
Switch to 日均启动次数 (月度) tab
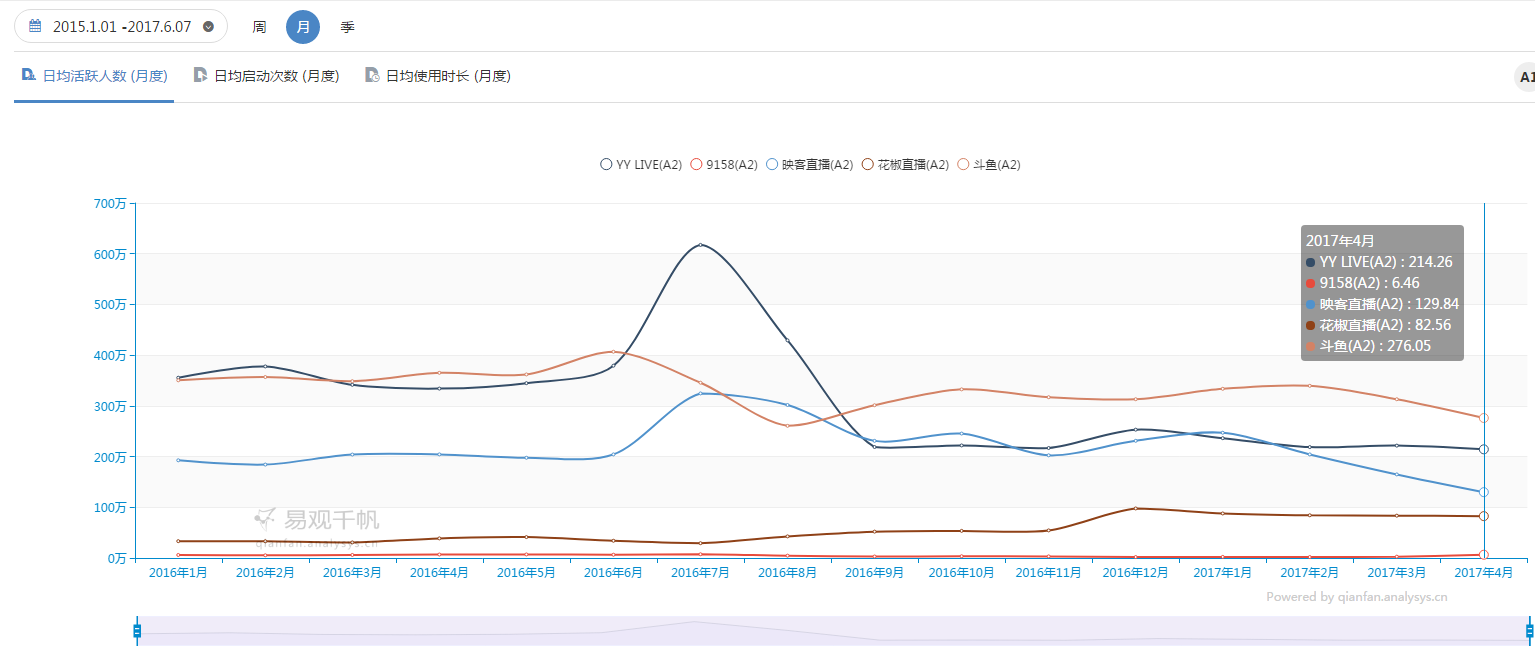tap(276, 76)
